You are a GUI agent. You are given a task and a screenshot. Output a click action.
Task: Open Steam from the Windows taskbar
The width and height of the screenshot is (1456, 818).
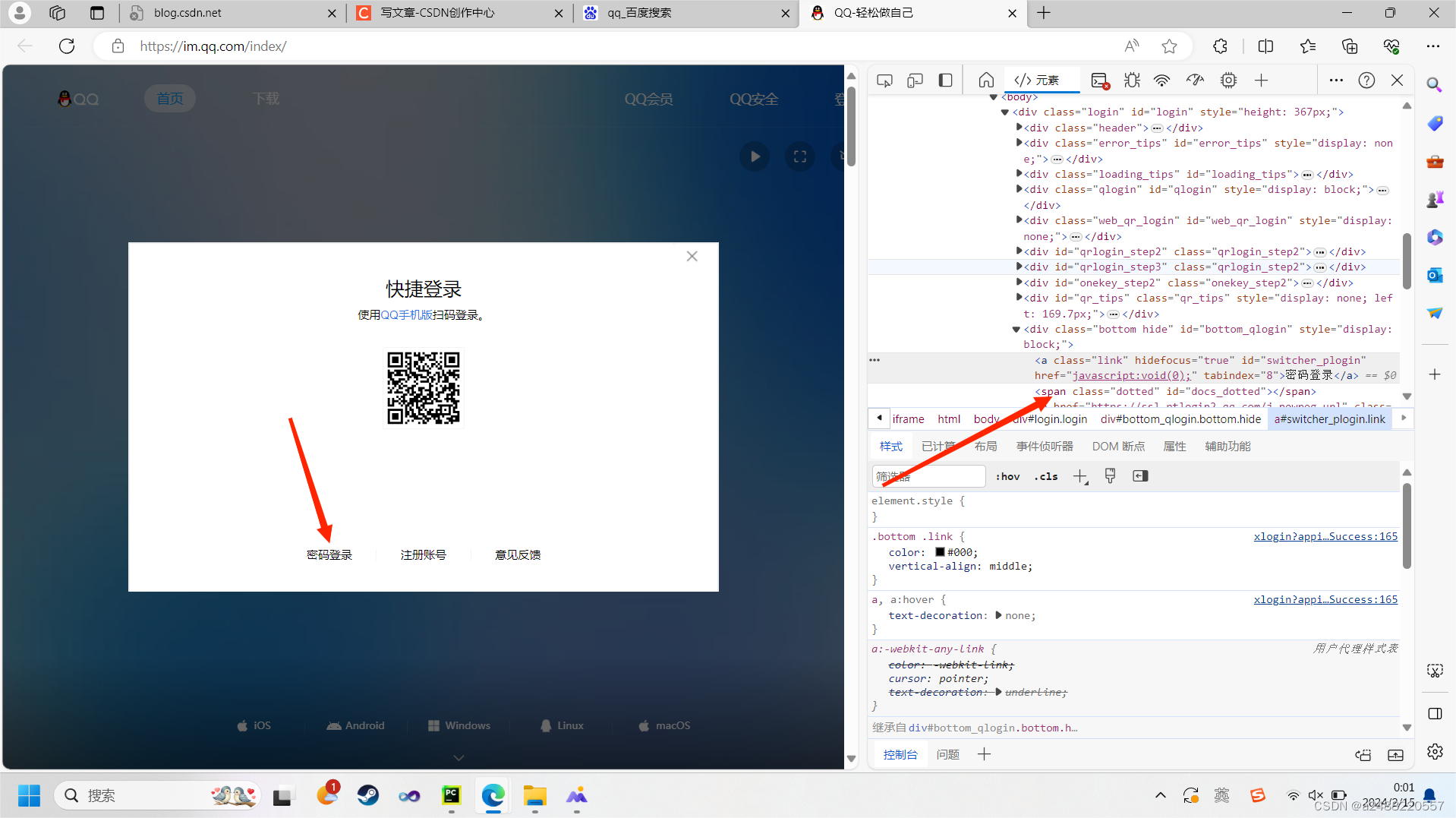[x=368, y=795]
